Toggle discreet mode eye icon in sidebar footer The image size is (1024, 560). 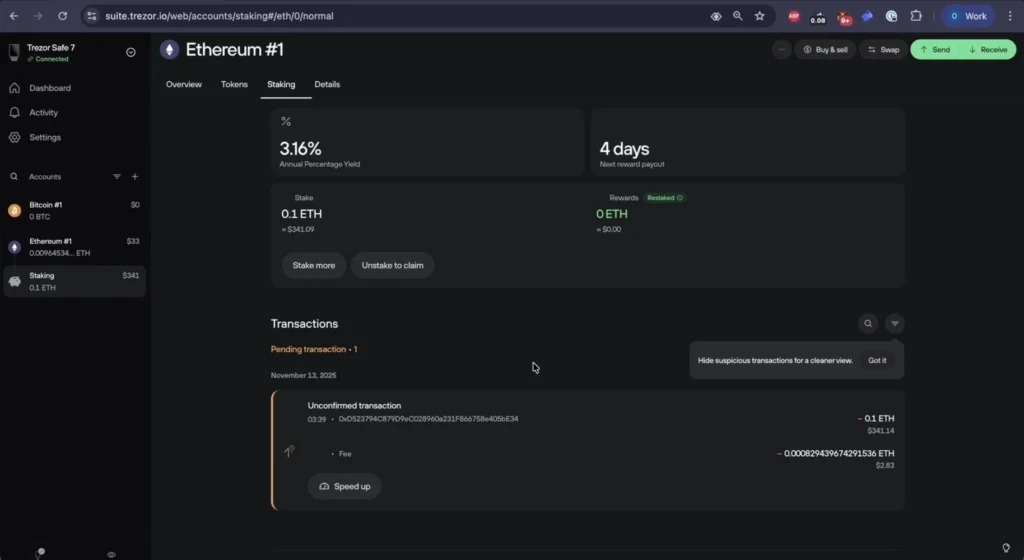click(111, 553)
